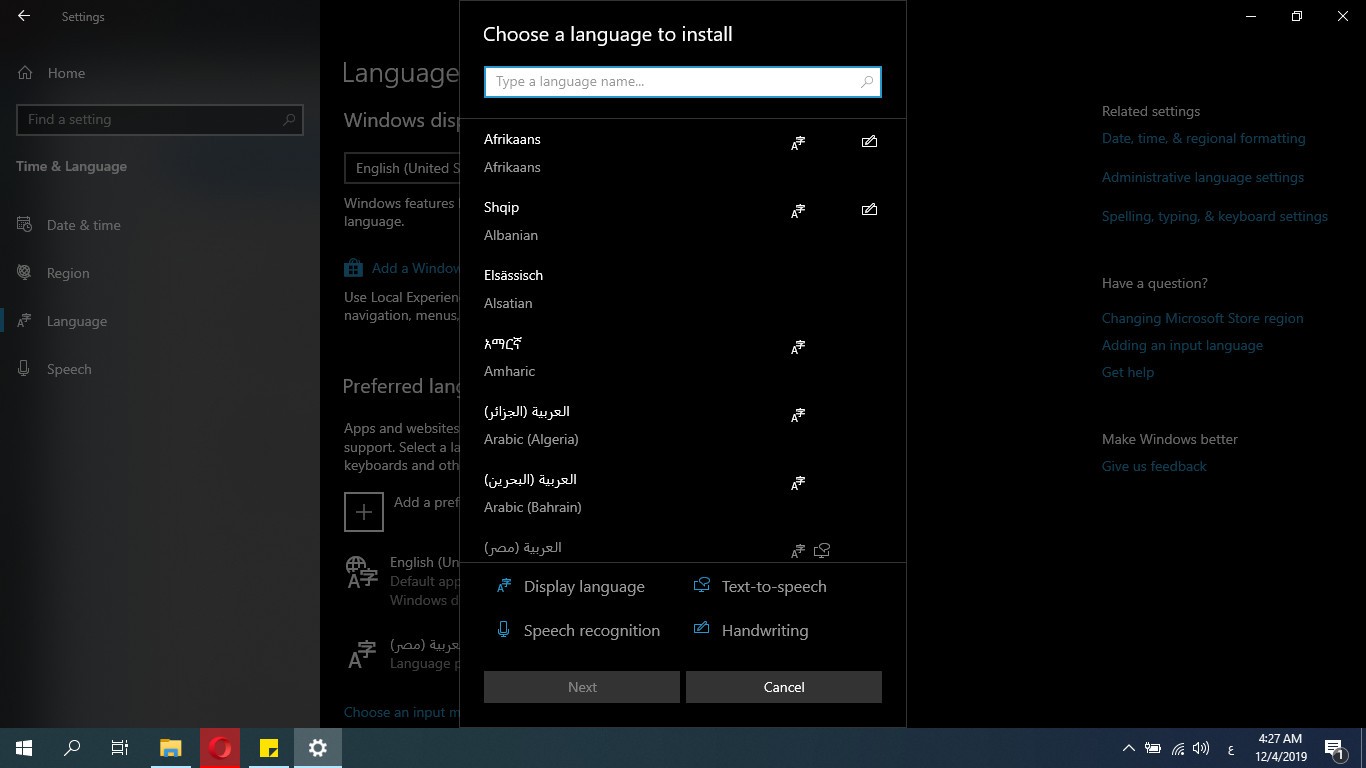Click the Date & time sidebar icon

(x=25, y=225)
